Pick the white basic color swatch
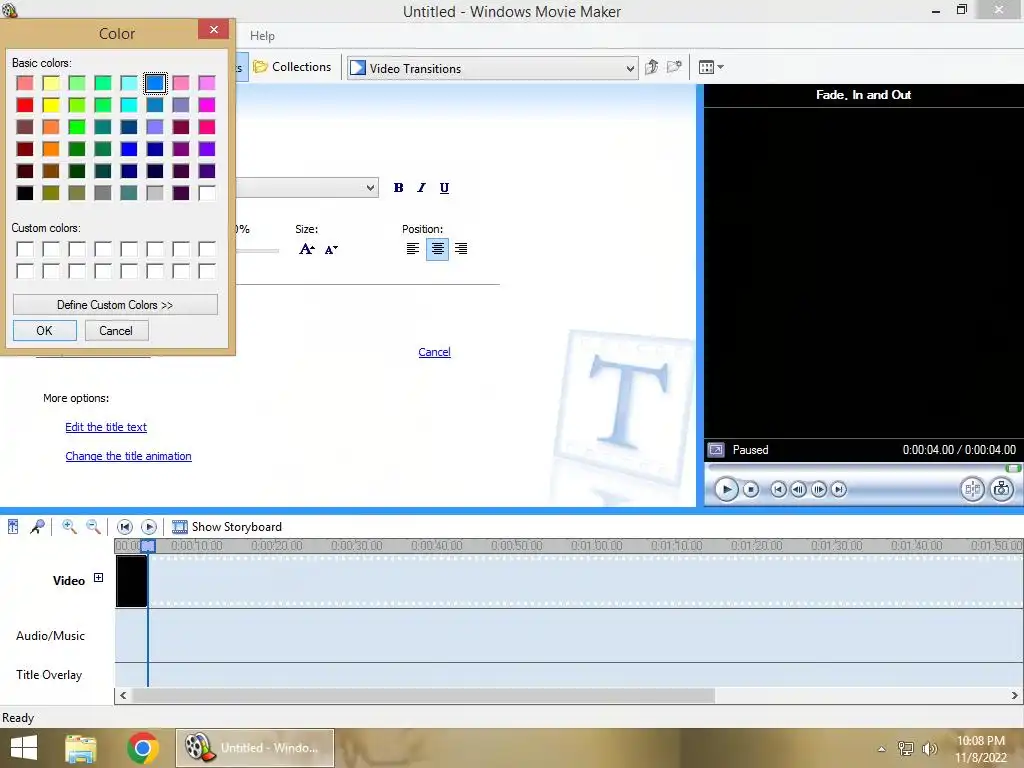1024x768 pixels. (x=207, y=193)
